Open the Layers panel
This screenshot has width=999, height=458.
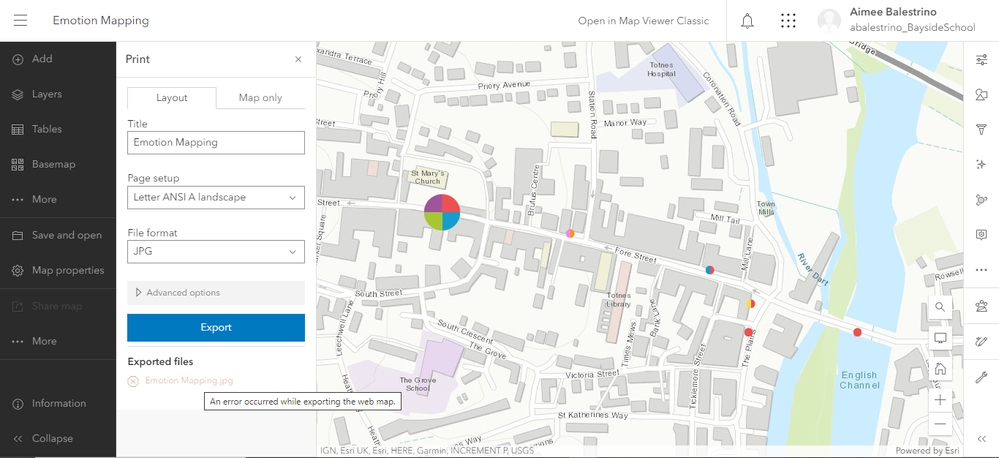point(46,94)
